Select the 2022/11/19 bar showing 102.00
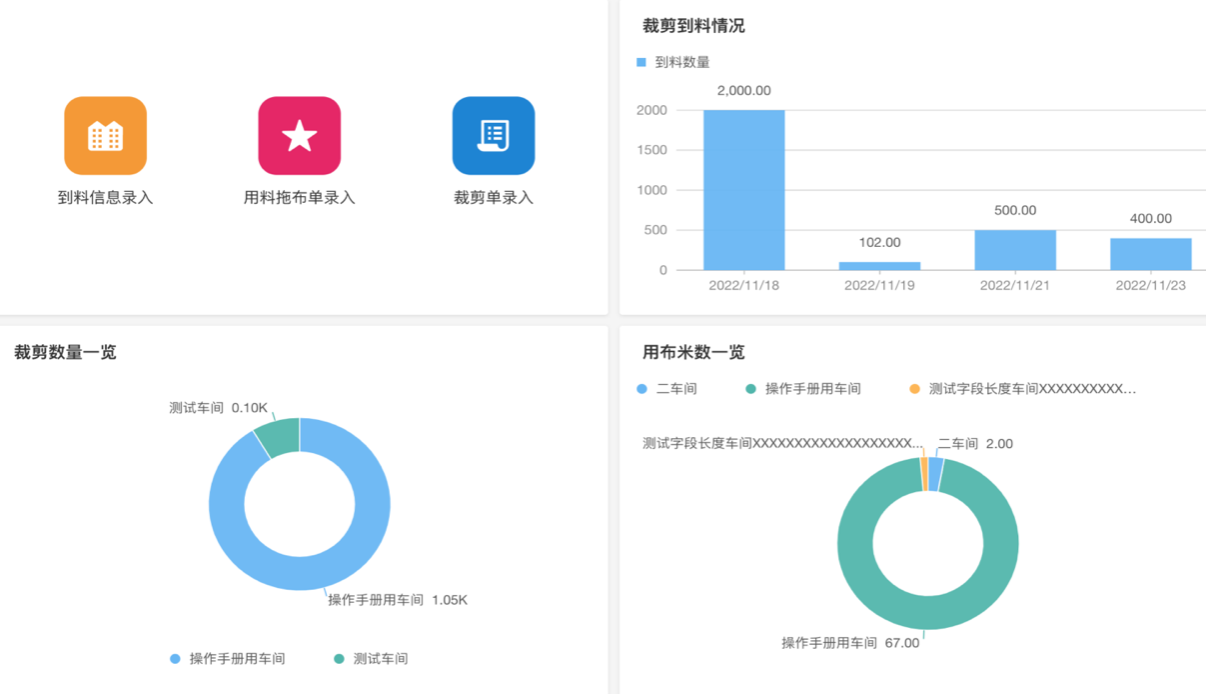Viewport: 1206px width, 694px height. (x=879, y=265)
